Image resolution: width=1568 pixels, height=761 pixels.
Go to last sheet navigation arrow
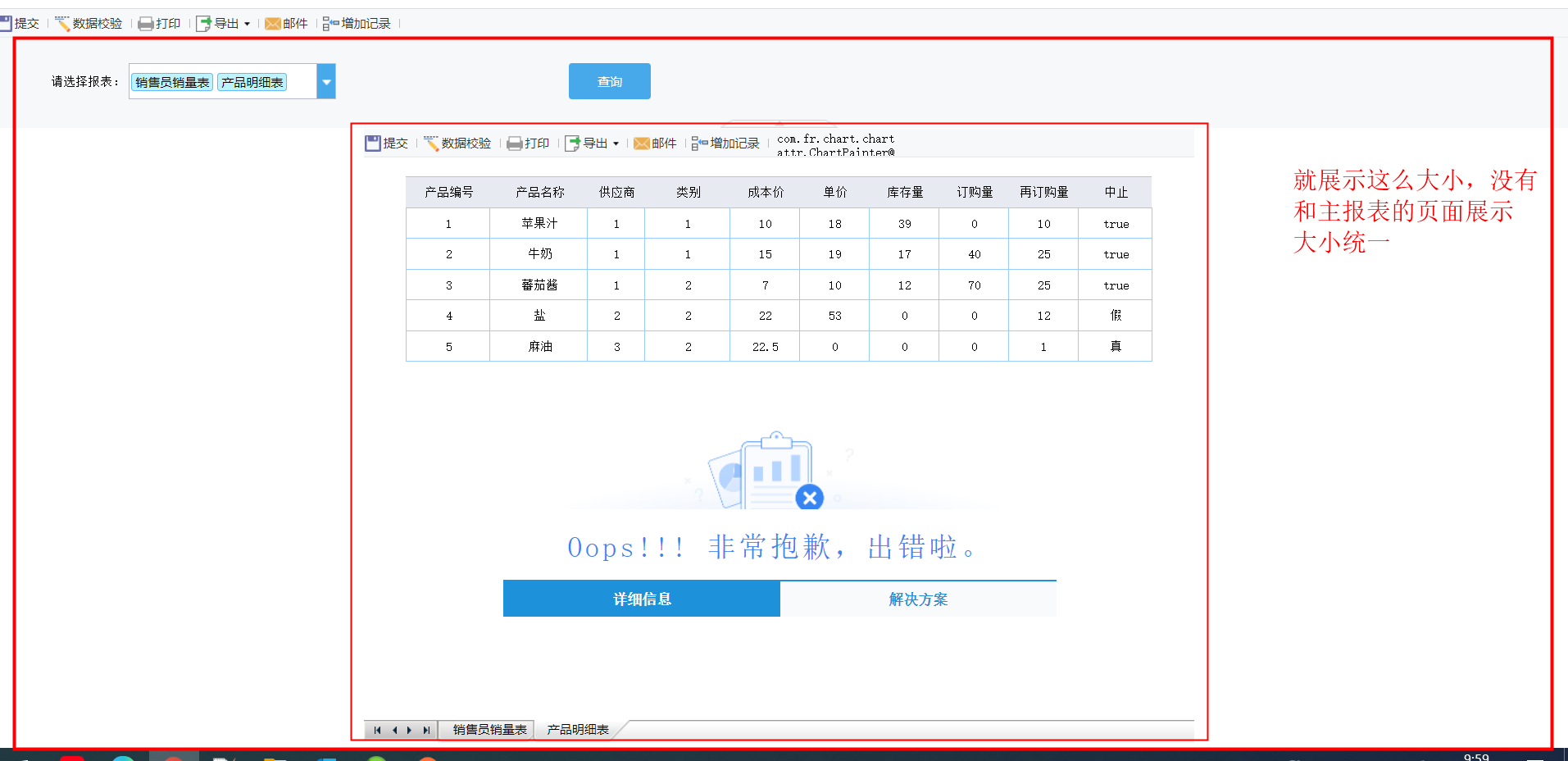point(426,730)
